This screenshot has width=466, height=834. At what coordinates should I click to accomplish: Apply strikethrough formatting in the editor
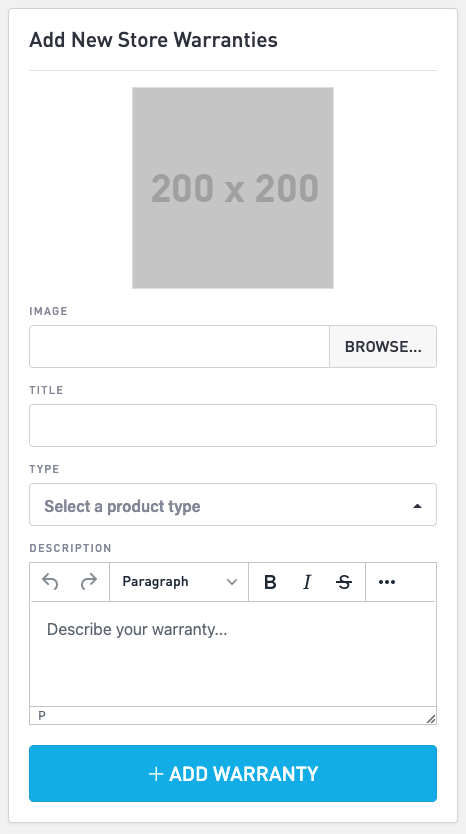click(x=344, y=582)
